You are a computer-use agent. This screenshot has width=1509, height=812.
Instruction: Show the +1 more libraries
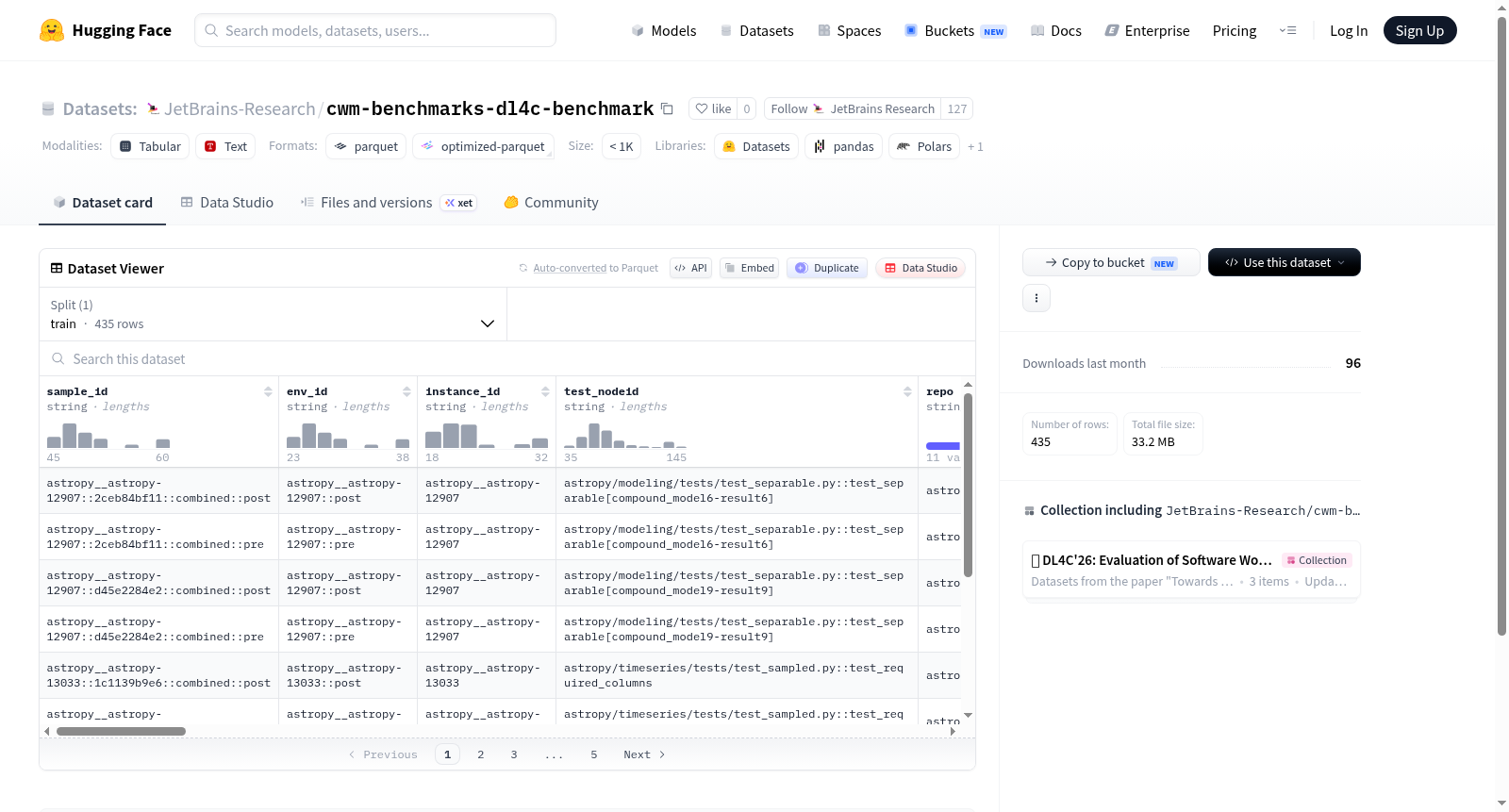(x=975, y=146)
